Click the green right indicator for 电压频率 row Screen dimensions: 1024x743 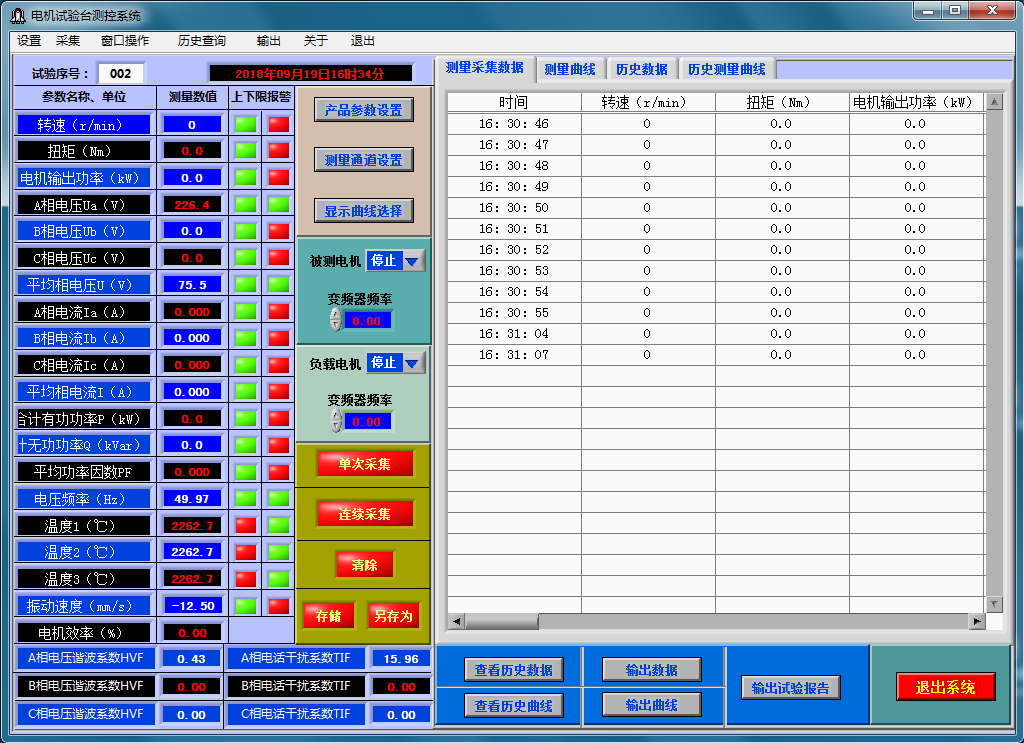click(x=278, y=498)
